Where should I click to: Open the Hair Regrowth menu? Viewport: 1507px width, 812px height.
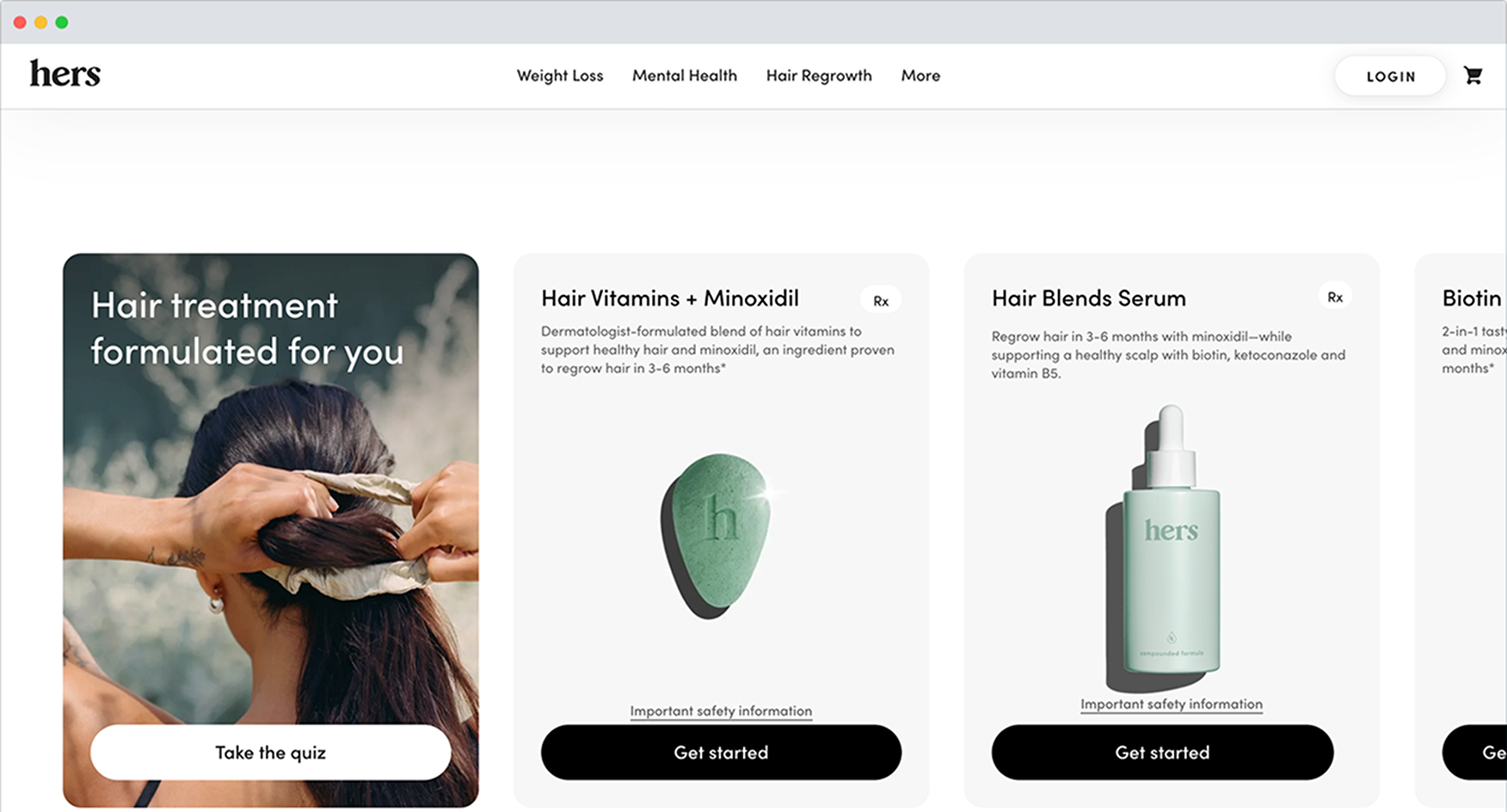(x=819, y=76)
